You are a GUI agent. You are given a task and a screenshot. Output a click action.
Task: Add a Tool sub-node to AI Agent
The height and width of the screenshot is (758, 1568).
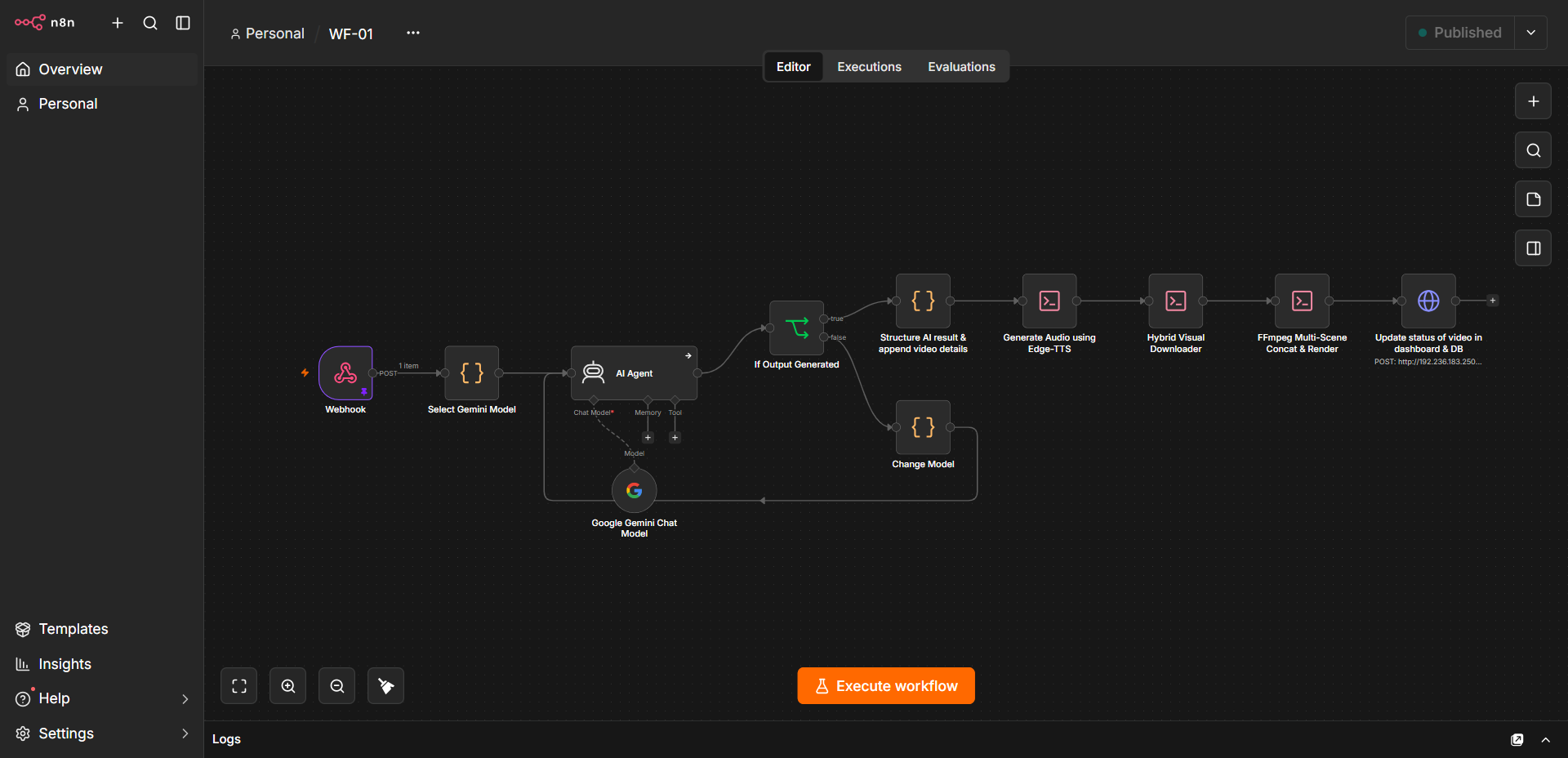tap(675, 438)
